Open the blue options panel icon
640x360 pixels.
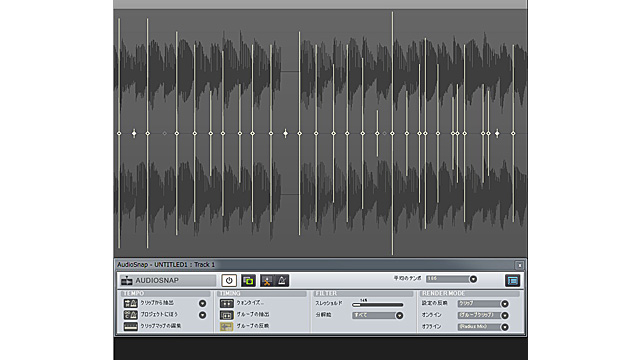pyautogui.click(x=512, y=280)
